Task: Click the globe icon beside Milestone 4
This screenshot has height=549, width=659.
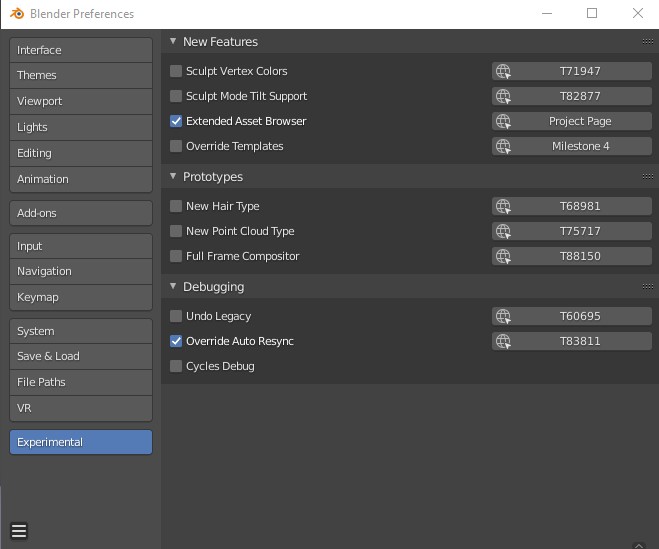Action: coord(504,146)
